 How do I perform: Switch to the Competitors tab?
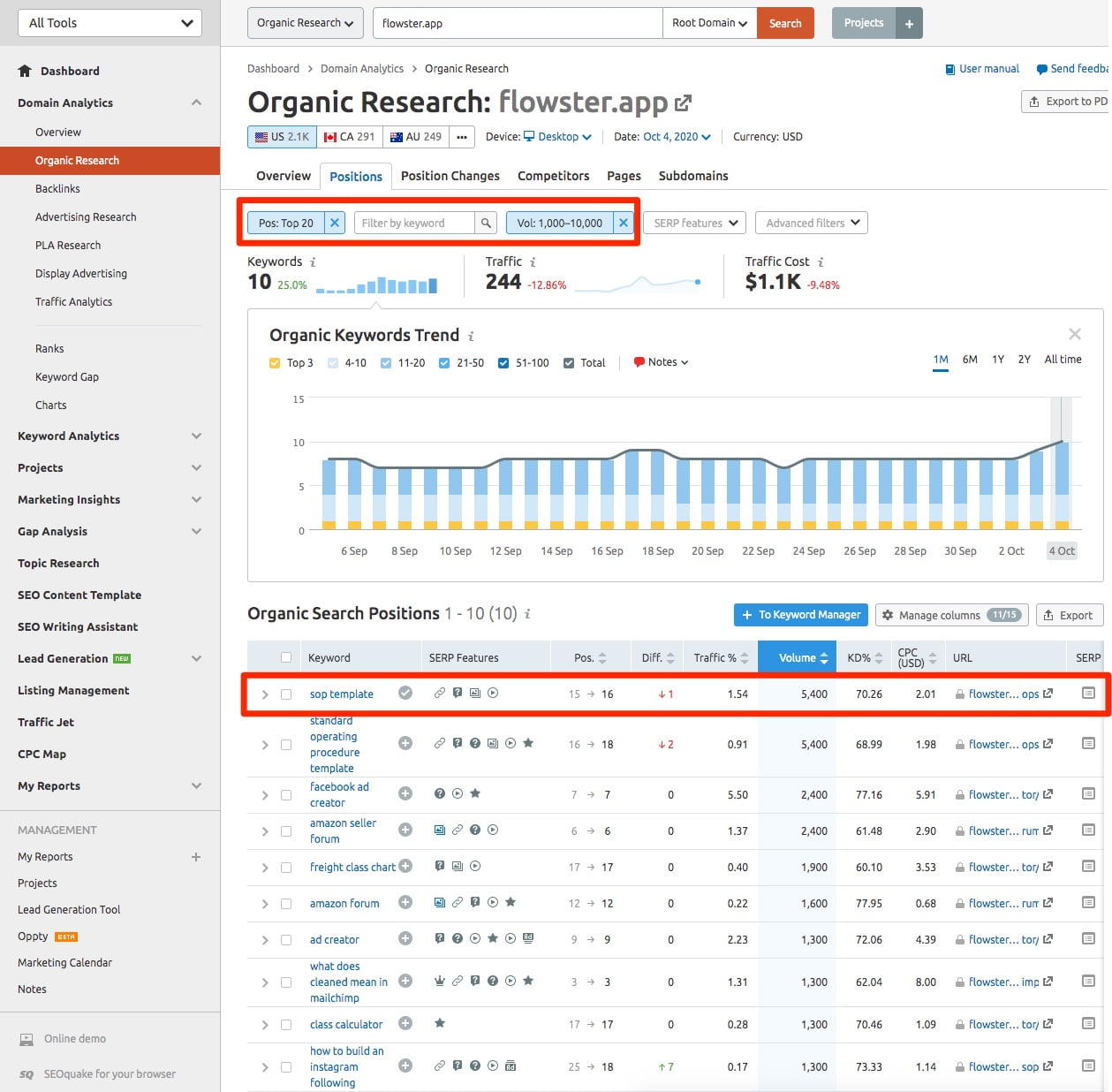554,176
